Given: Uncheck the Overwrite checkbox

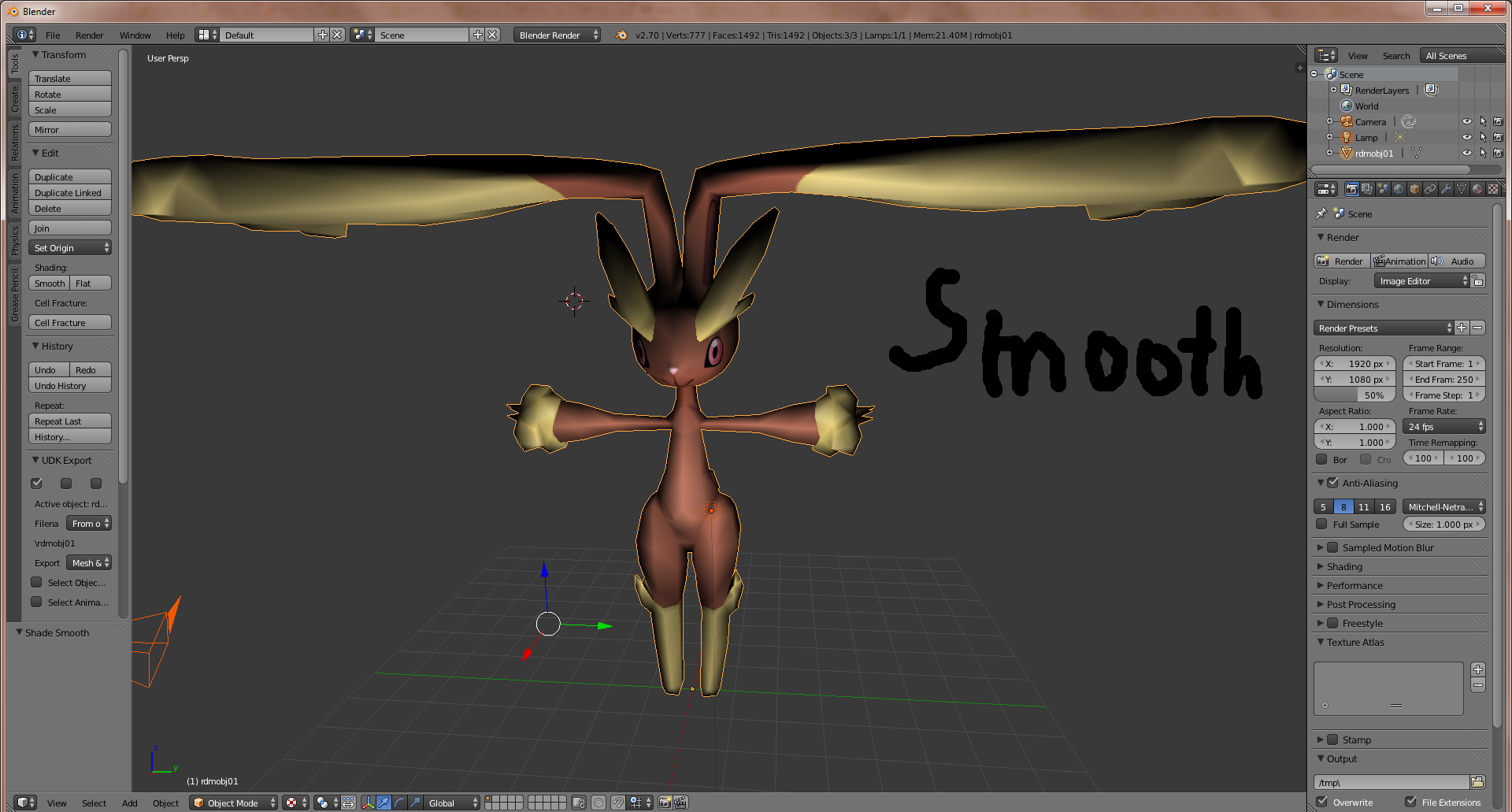Looking at the screenshot, I should pyautogui.click(x=1321, y=802).
